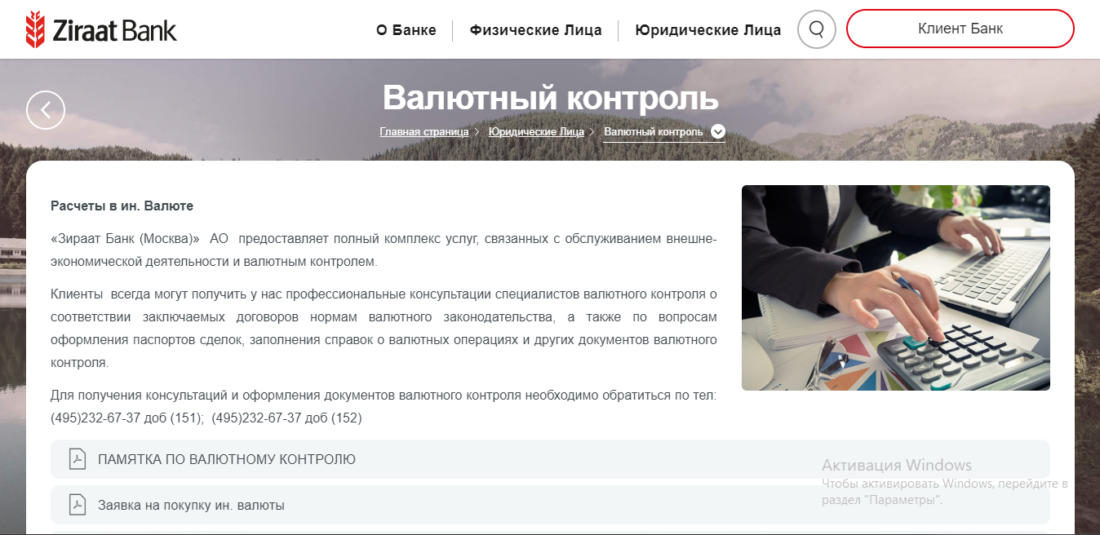The height and width of the screenshot is (535, 1100).
Task: Open the Заявка на покупку ин. валюты document
Action: (191, 505)
